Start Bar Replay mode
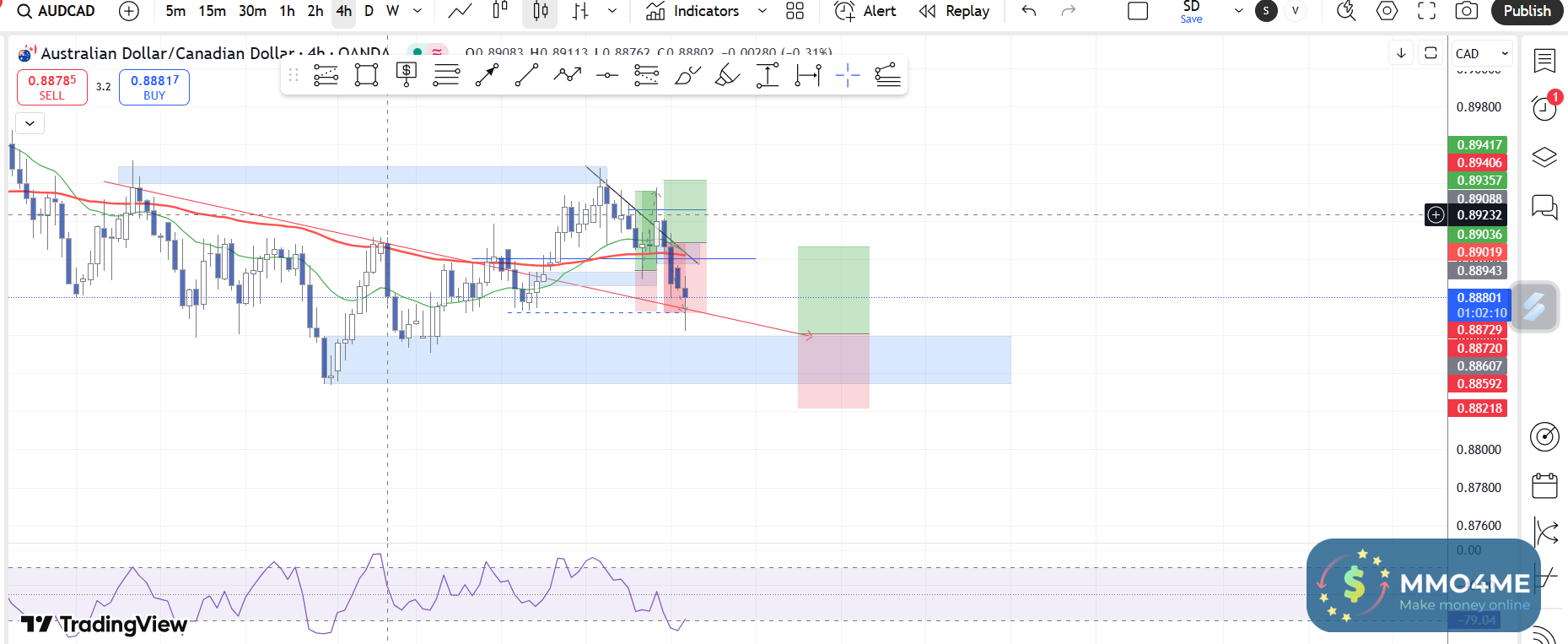 pyautogui.click(x=954, y=11)
